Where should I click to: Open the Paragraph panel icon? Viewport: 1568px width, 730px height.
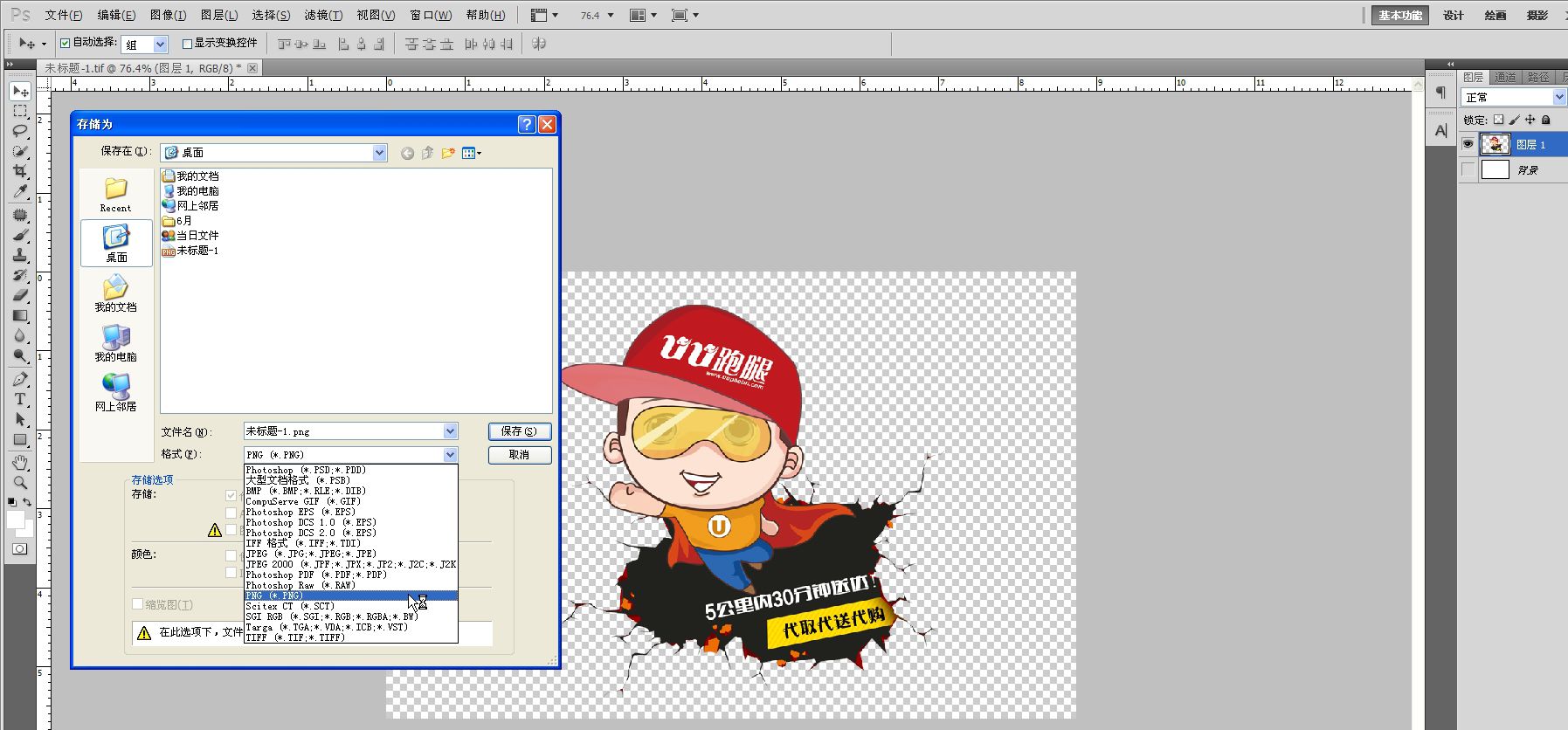(x=1440, y=93)
